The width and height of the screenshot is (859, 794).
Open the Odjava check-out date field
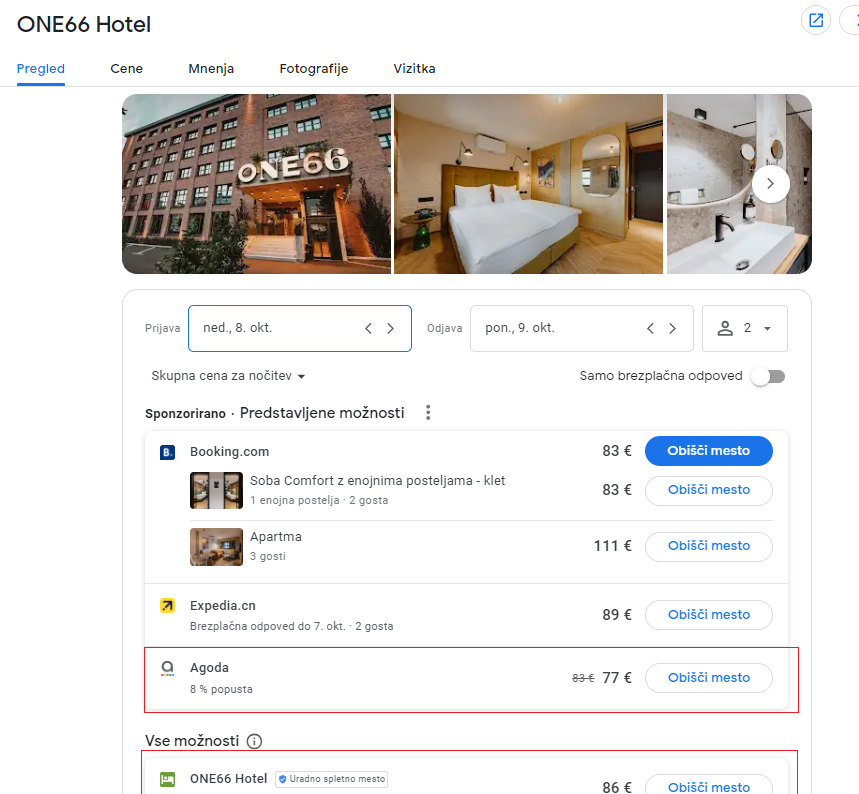coord(582,328)
